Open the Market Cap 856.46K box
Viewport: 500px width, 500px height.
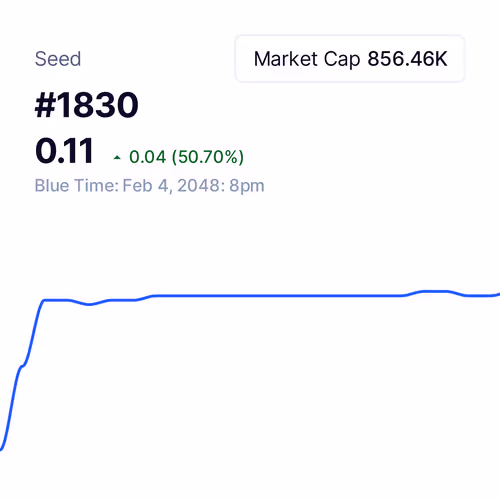[x=350, y=59]
